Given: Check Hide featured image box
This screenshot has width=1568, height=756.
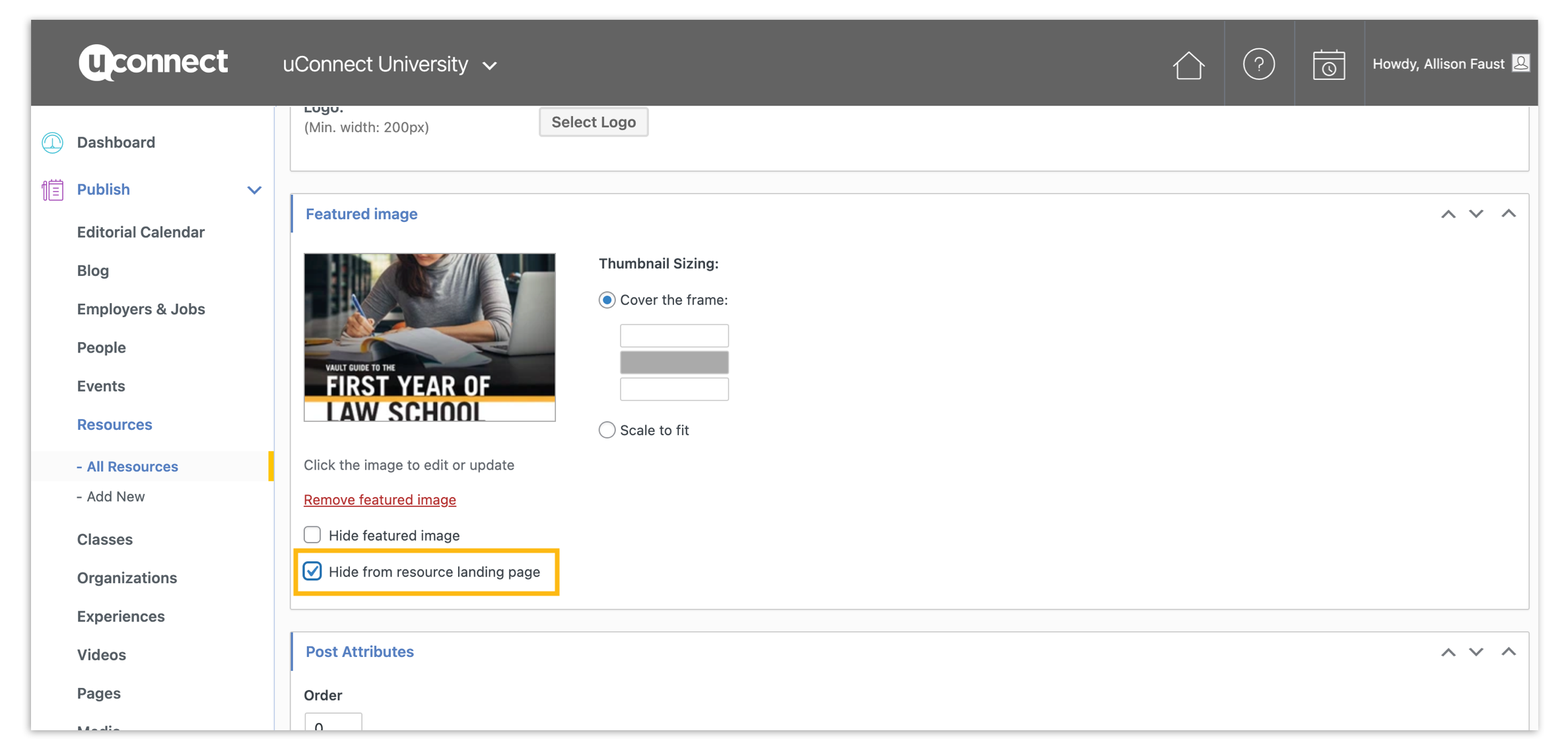Looking at the screenshot, I should click(312, 535).
